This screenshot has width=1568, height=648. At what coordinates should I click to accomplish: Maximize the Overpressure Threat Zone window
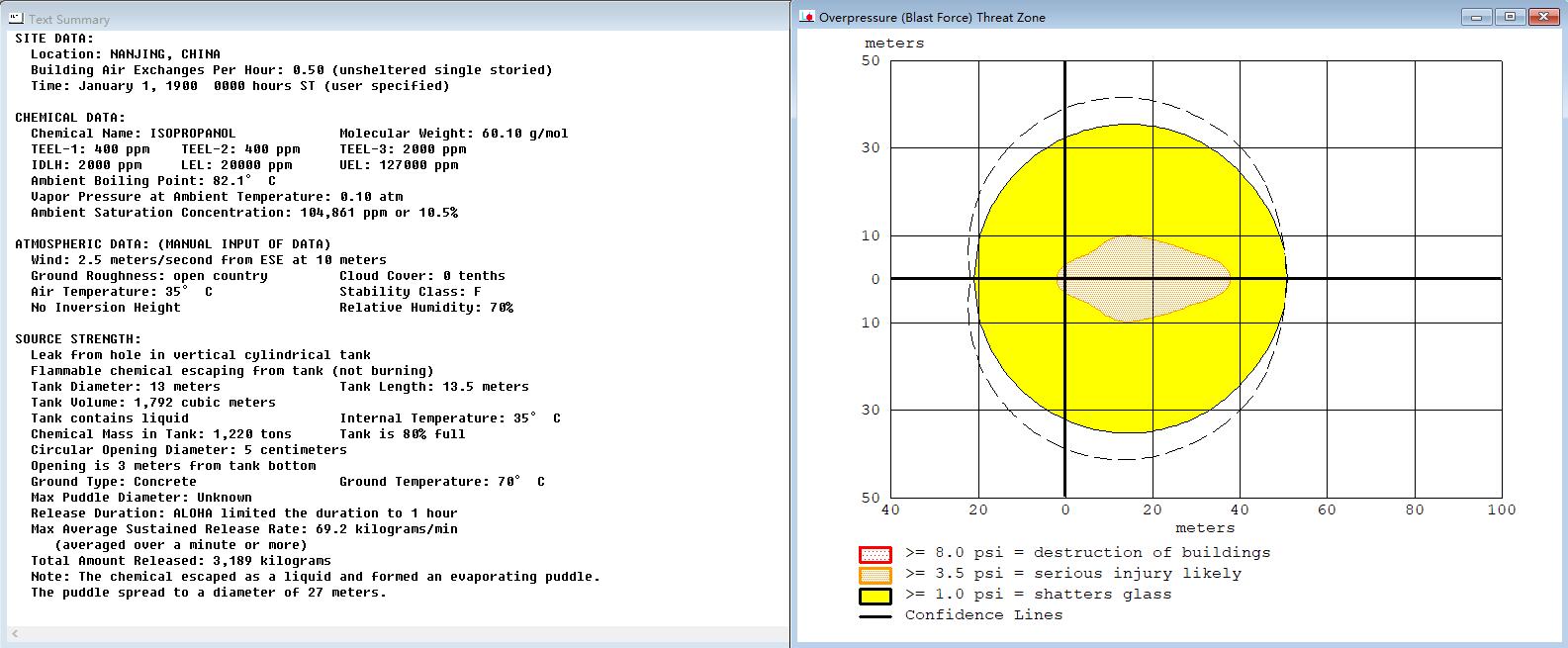(1510, 17)
